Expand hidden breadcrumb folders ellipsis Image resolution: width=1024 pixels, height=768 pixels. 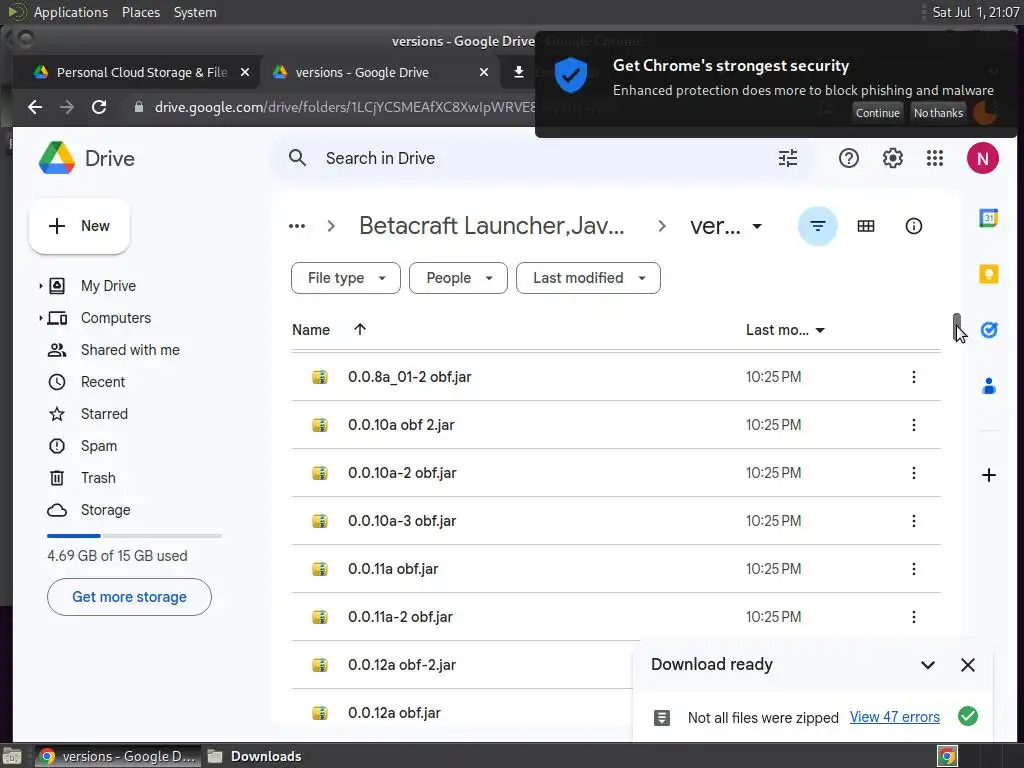coord(296,226)
